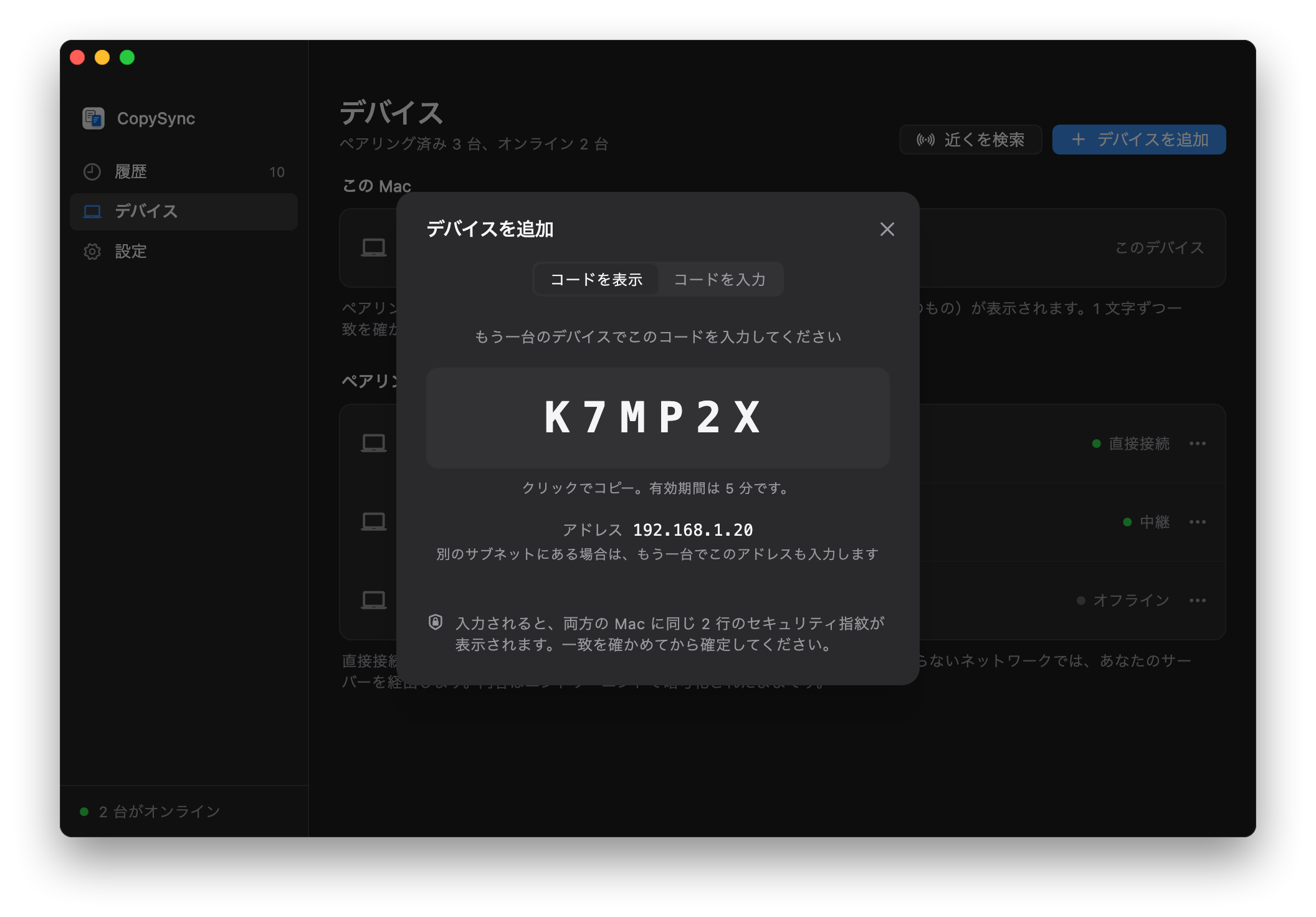Open more options for オフライン device
This screenshot has width=1316, height=917.
click(x=1197, y=601)
